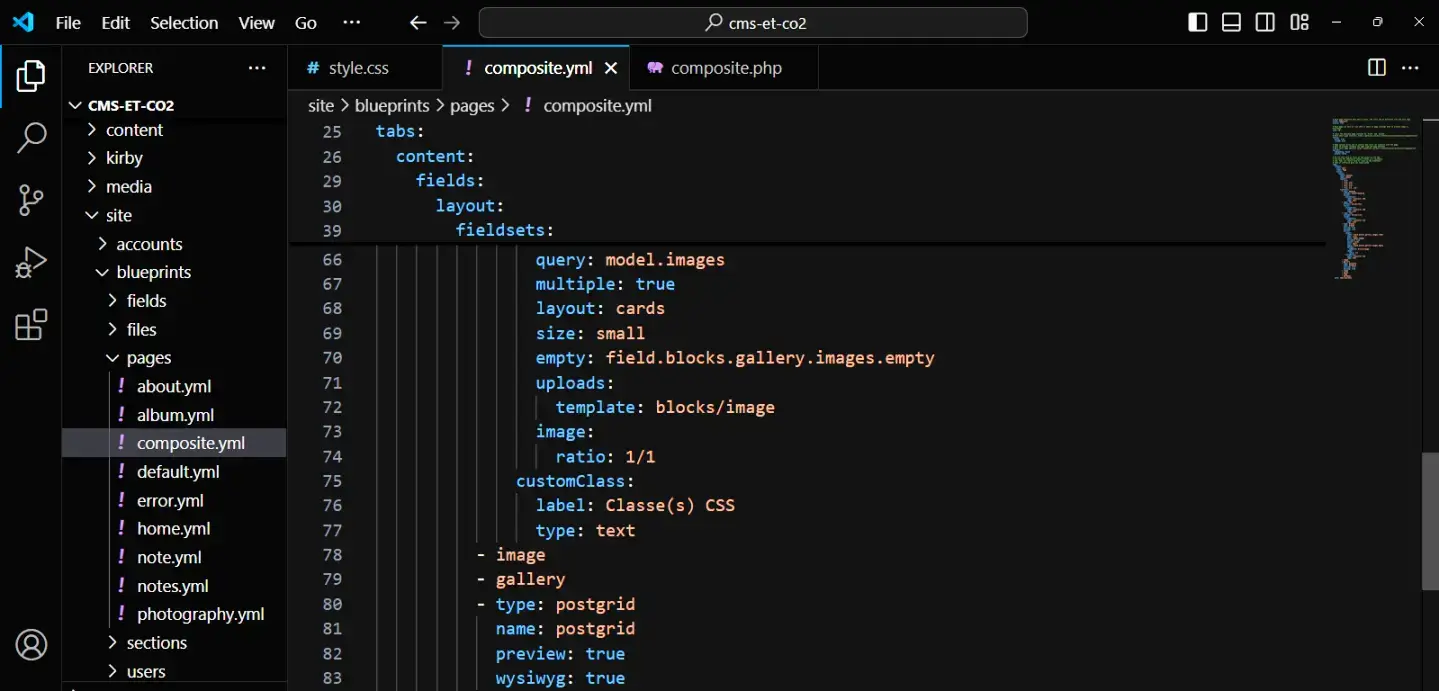Open default.yml in the explorer

point(175,472)
